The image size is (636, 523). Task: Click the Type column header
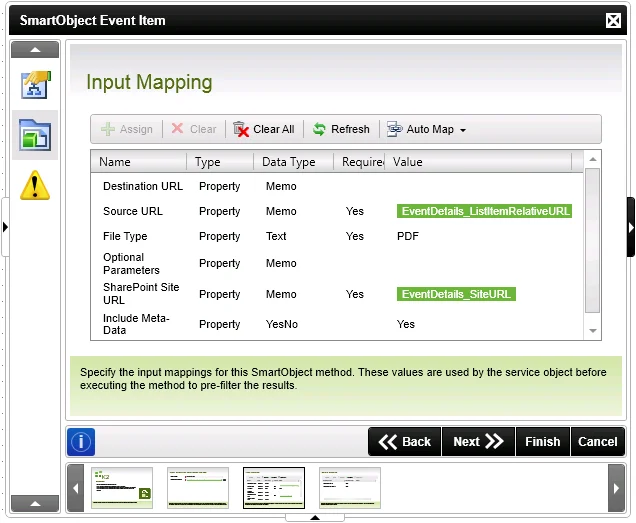click(x=220, y=162)
